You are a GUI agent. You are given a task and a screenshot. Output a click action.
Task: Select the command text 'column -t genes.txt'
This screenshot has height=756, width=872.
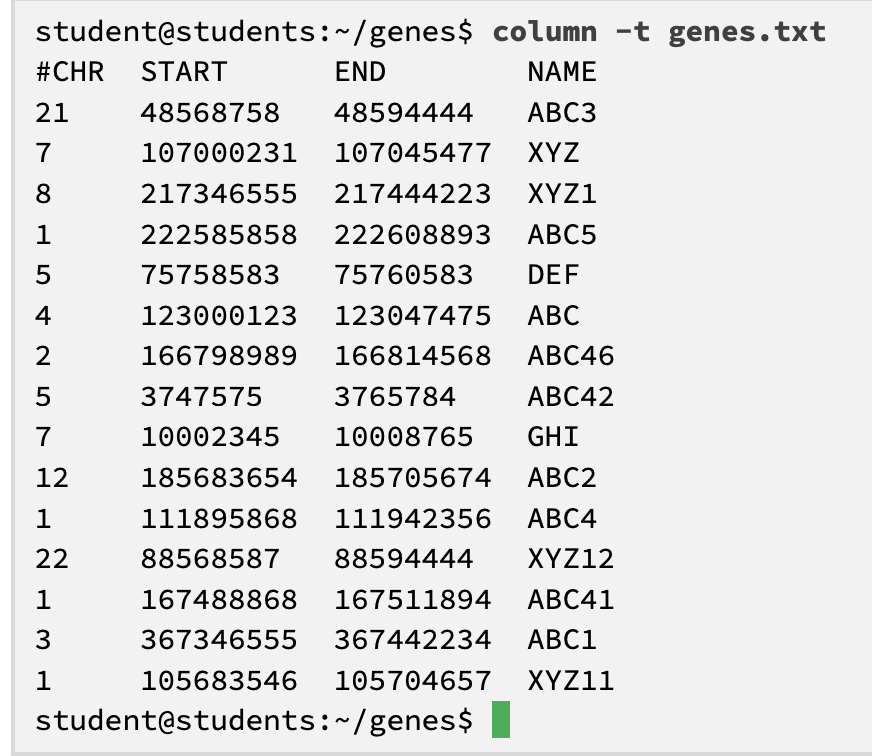tap(659, 32)
